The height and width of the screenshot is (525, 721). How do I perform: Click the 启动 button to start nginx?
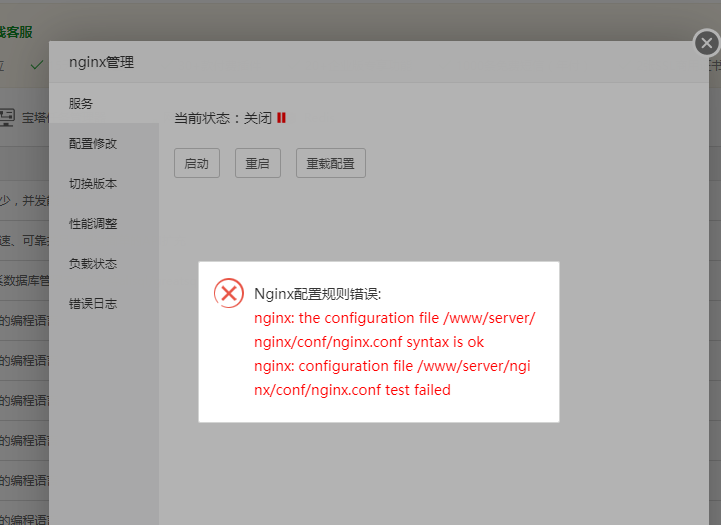(197, 163)
